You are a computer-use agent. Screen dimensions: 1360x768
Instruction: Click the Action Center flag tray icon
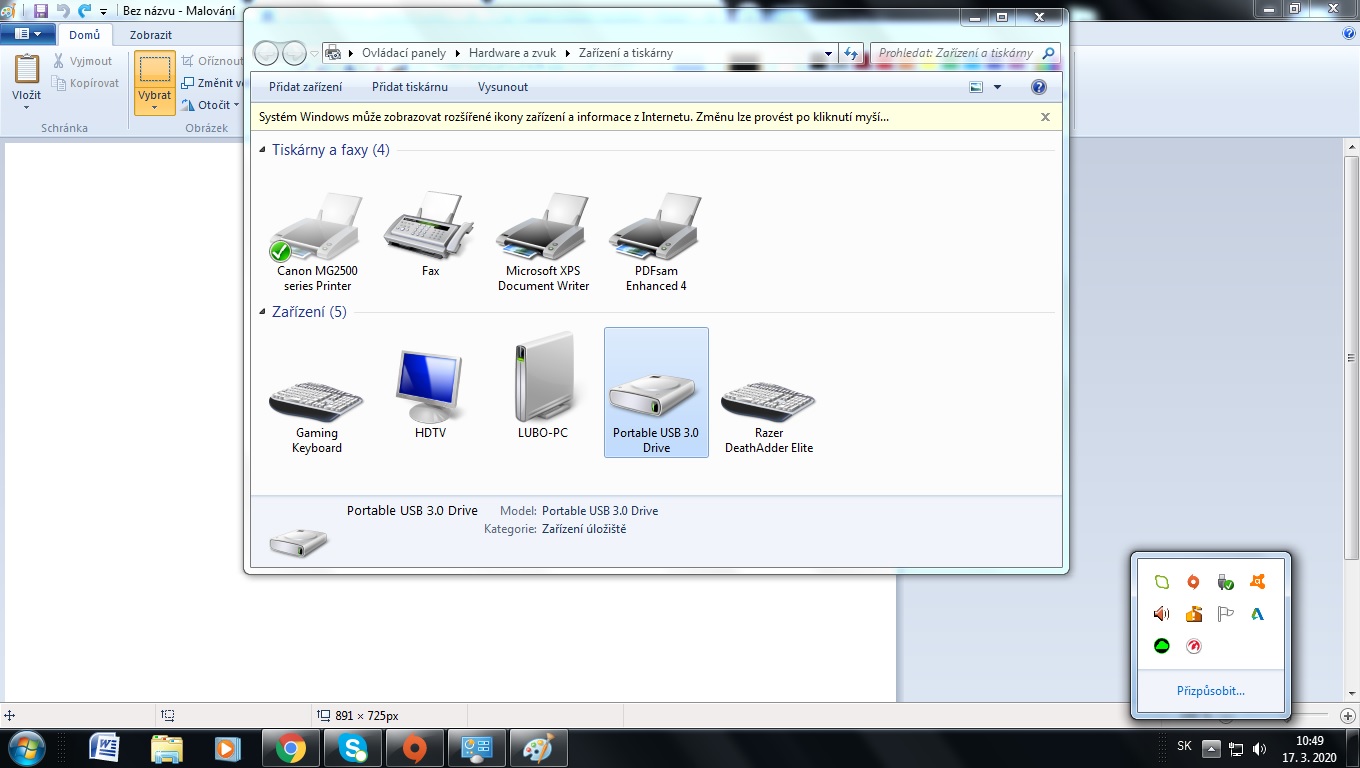[1225, 614]
